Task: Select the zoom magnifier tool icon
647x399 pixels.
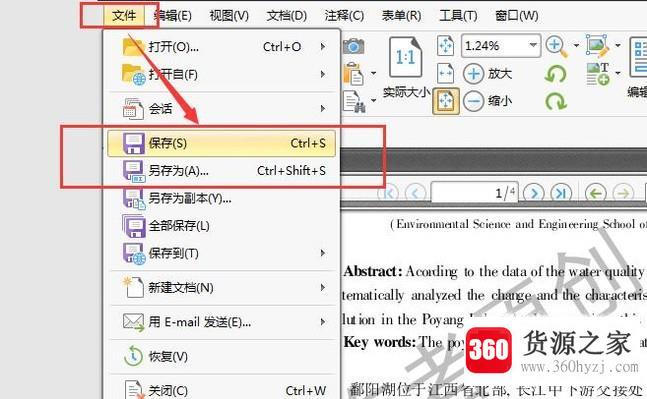Action: click(x=557, y=46)
